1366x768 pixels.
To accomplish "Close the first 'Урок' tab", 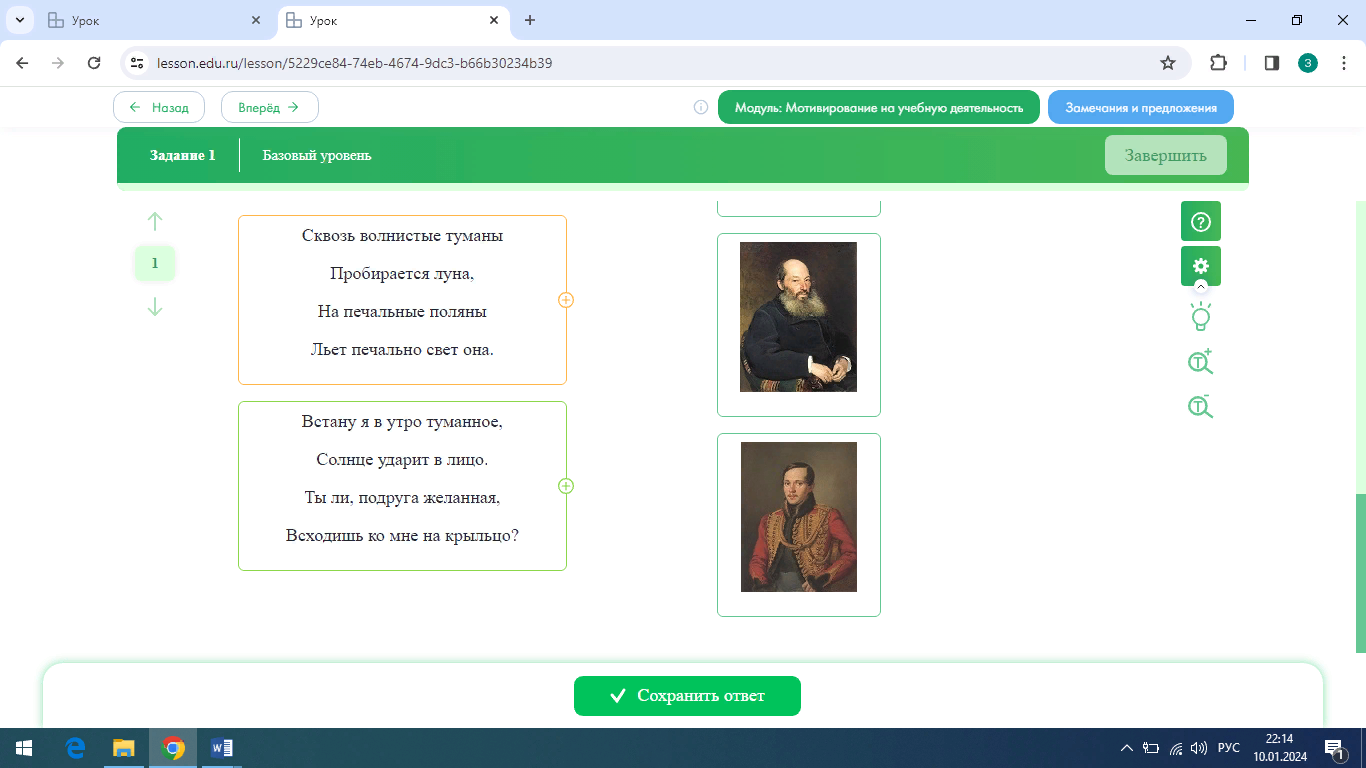I will click(256, 20).
